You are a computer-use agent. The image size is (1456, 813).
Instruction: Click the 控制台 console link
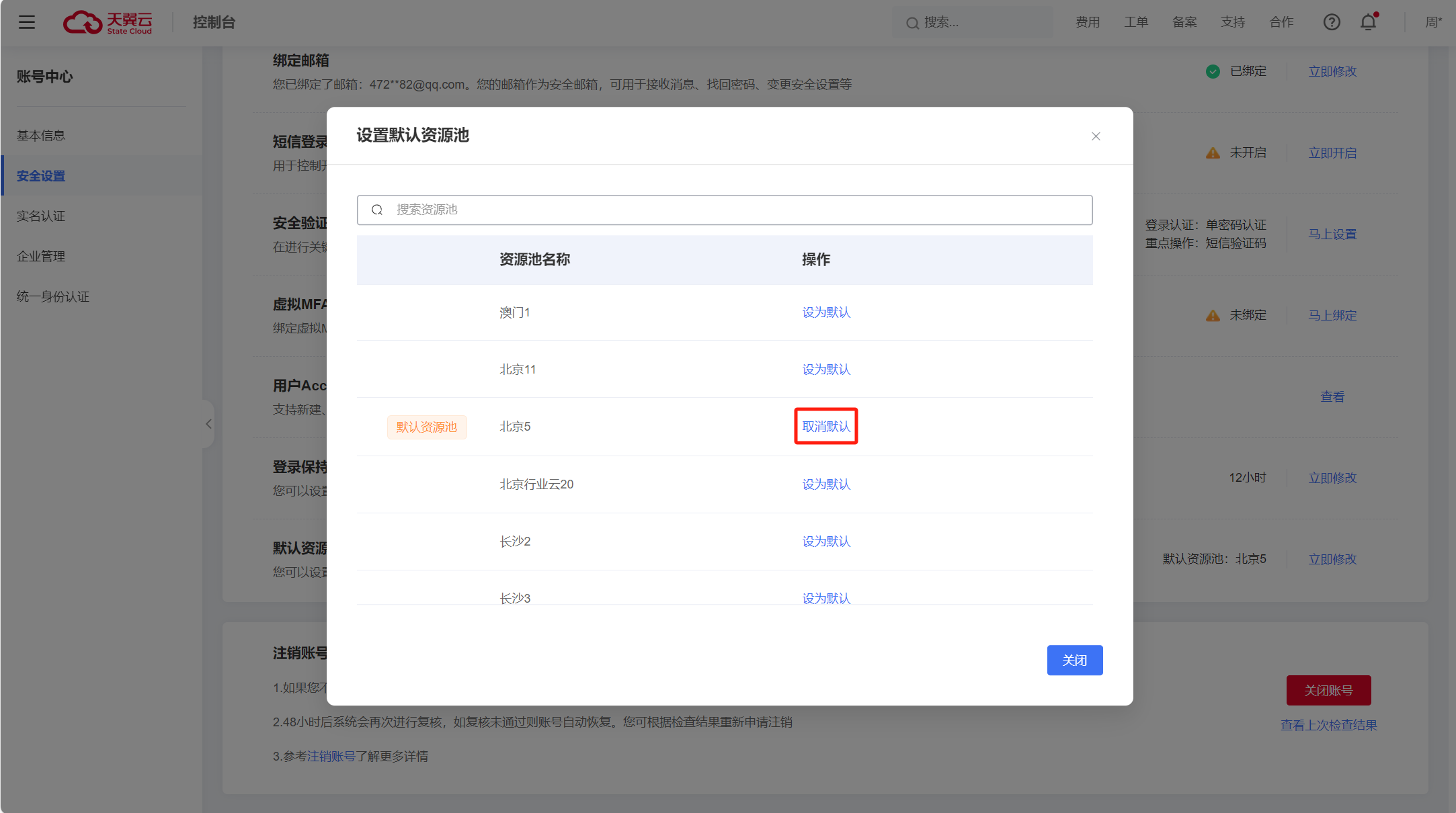pos(214,22)
